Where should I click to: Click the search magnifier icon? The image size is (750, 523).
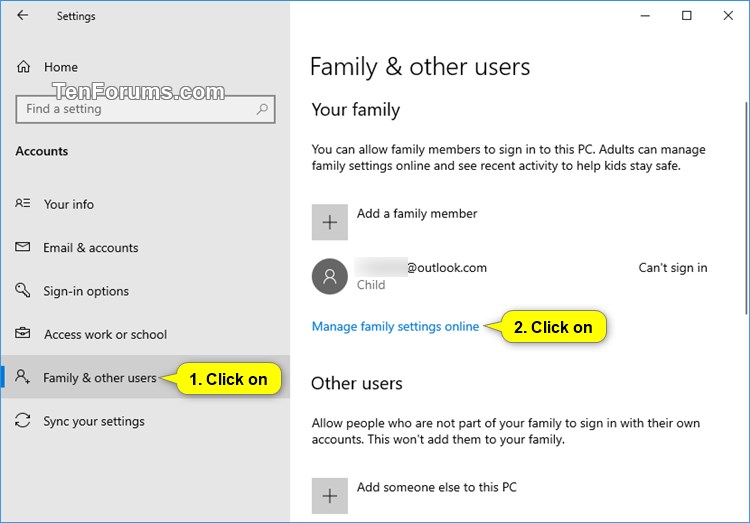[262, 109]
